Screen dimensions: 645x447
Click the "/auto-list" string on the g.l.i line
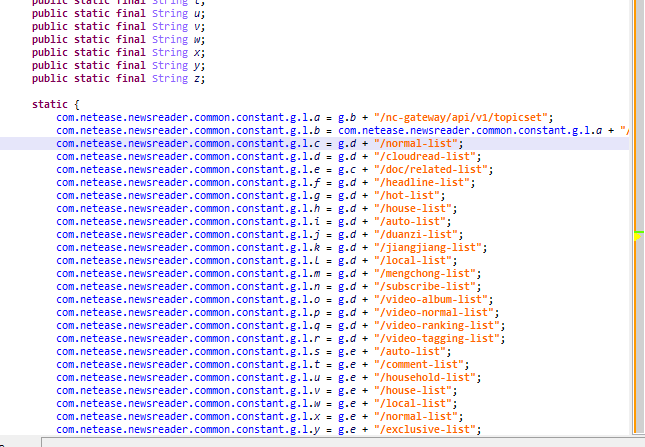click(410, 222)
